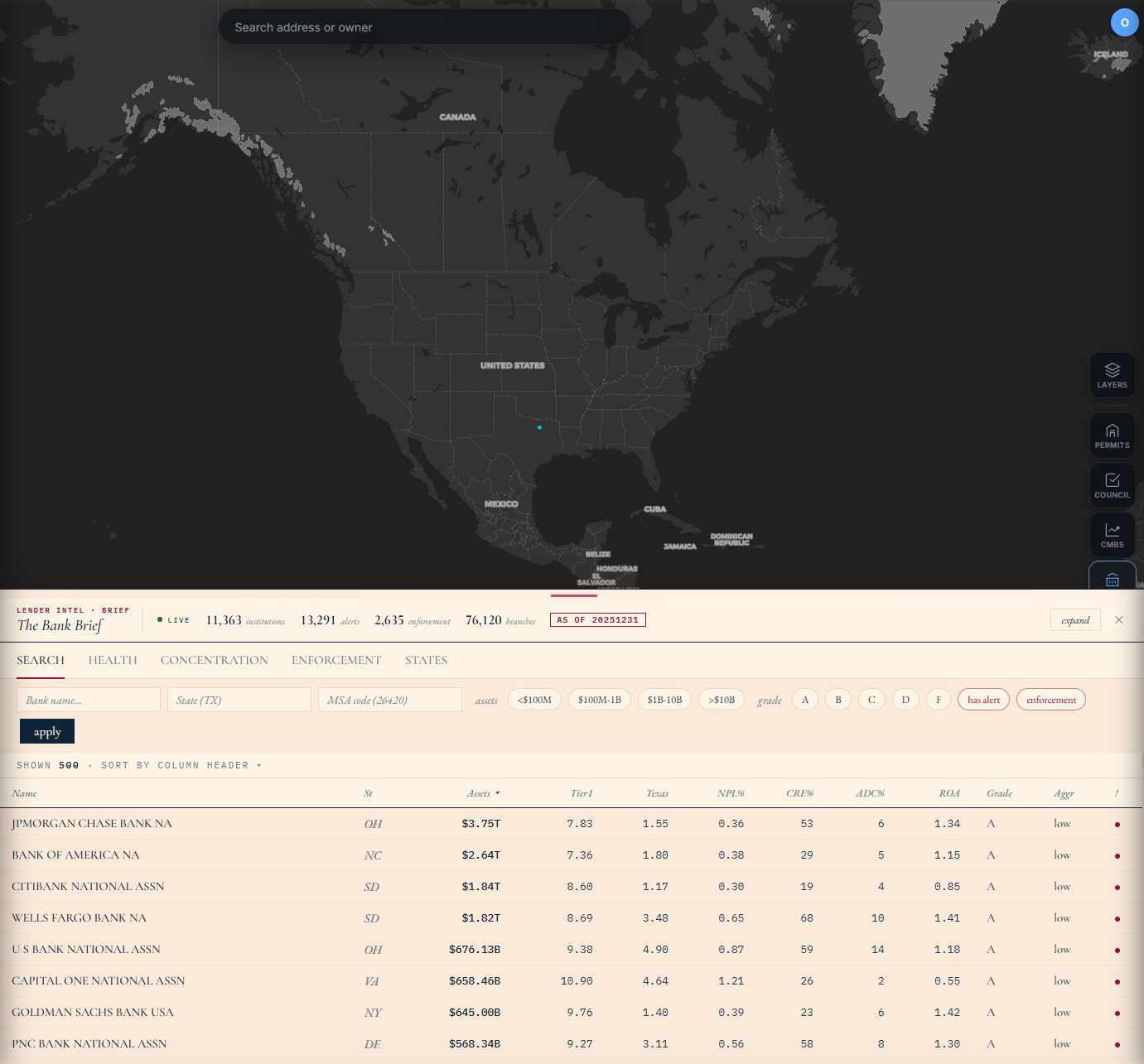Viewport: 1144px width, 1064px height.
Task: Close the Bank Brief panel
Action: (x=1119, y=620)
